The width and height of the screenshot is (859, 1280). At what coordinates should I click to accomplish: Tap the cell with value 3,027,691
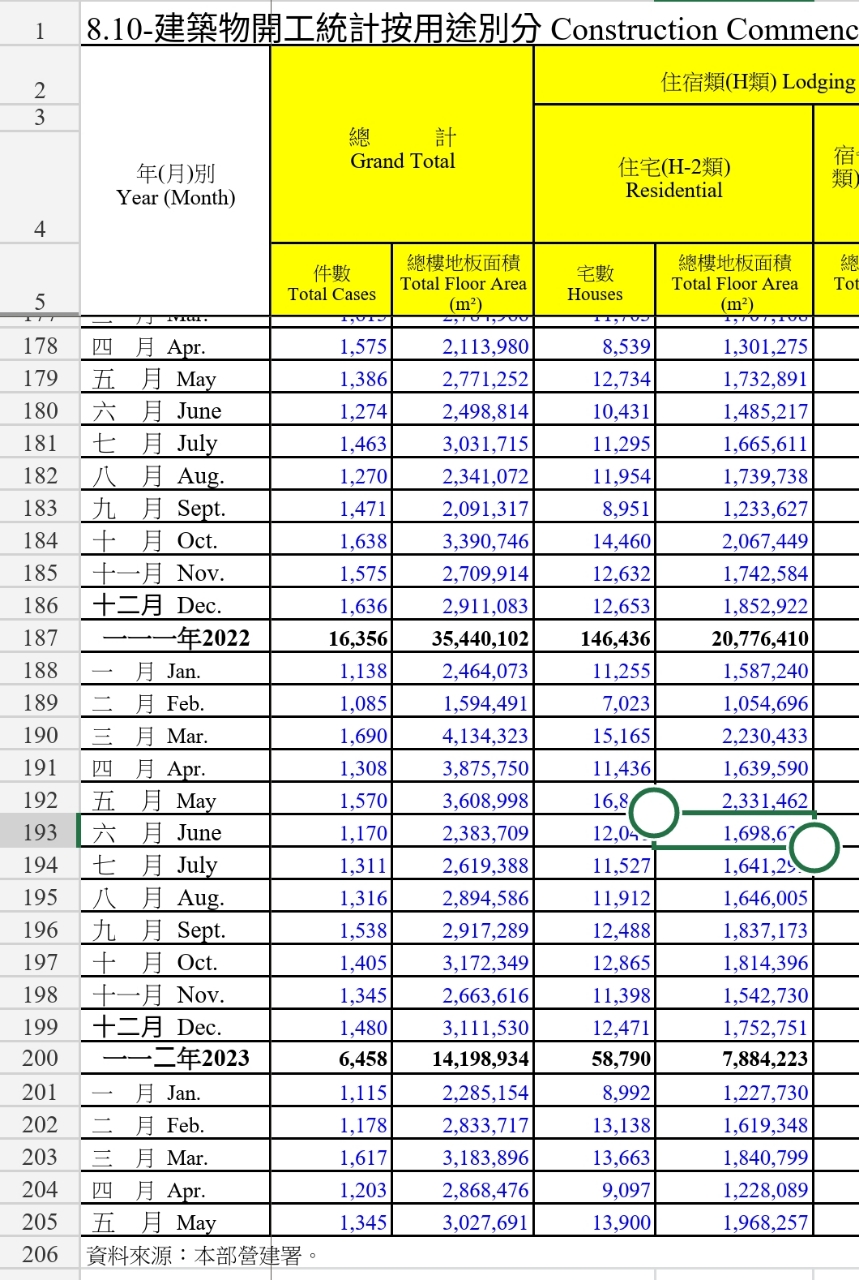(463, 1222)
